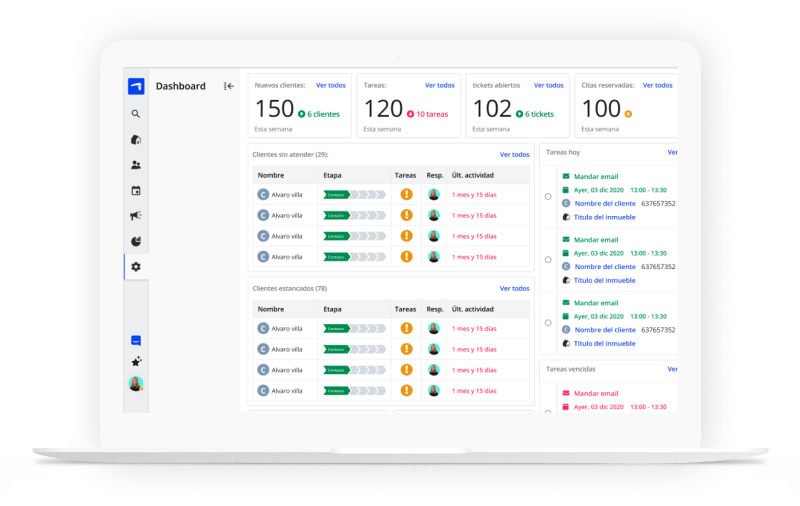Click the Nombre column header in Clientes sin atender
The height and width of the screenshot is (506, 800).
[271, 175]
